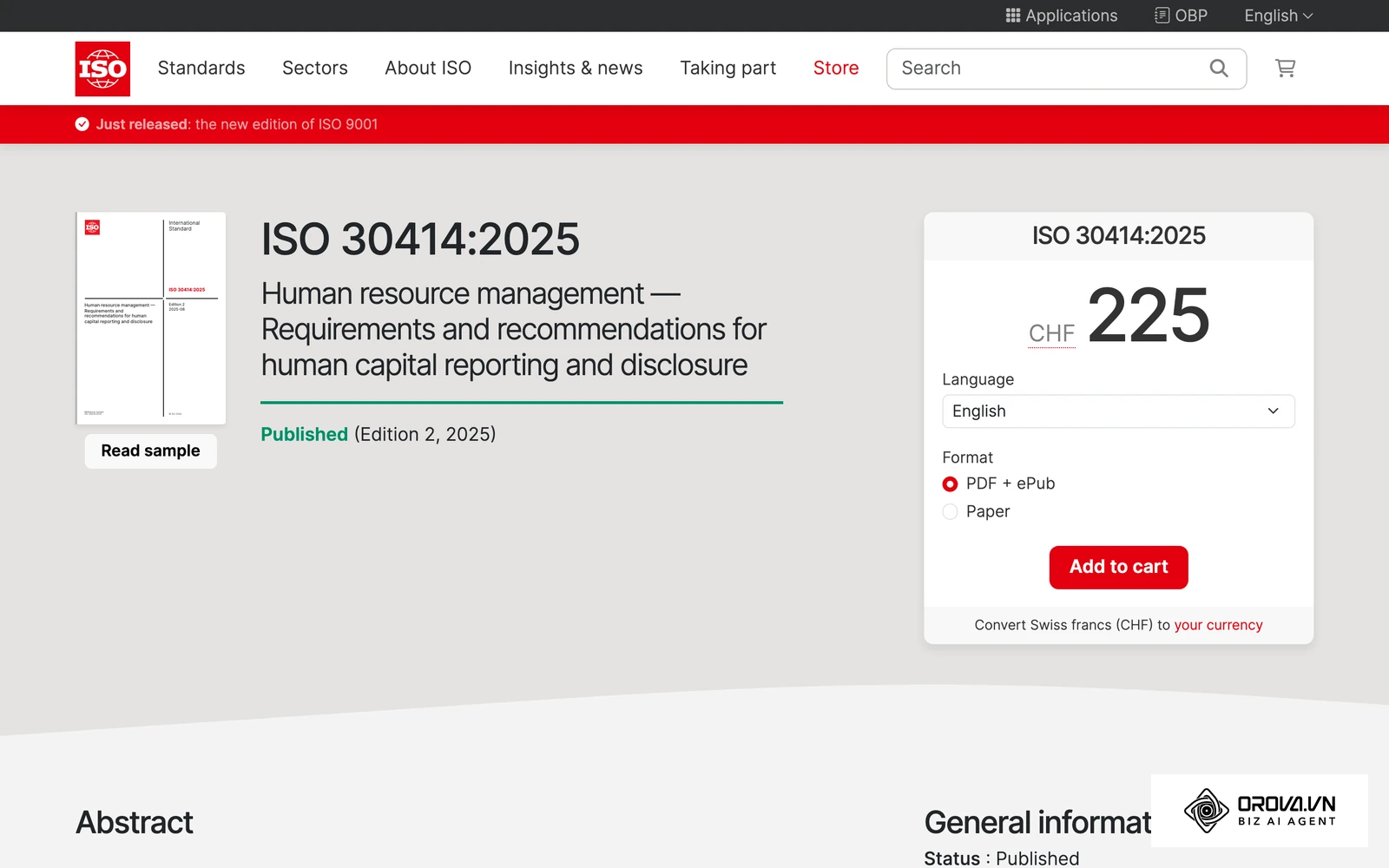
Task: Click the CHF currency abbreviation
Action: click(x=1051, y=334)
